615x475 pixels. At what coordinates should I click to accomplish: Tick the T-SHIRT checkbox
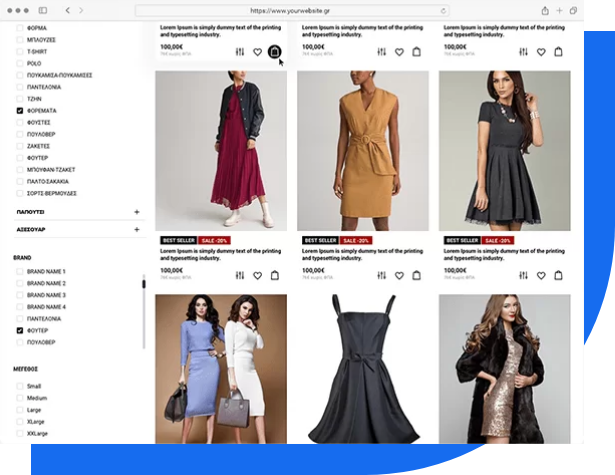[x=20, y=51]
